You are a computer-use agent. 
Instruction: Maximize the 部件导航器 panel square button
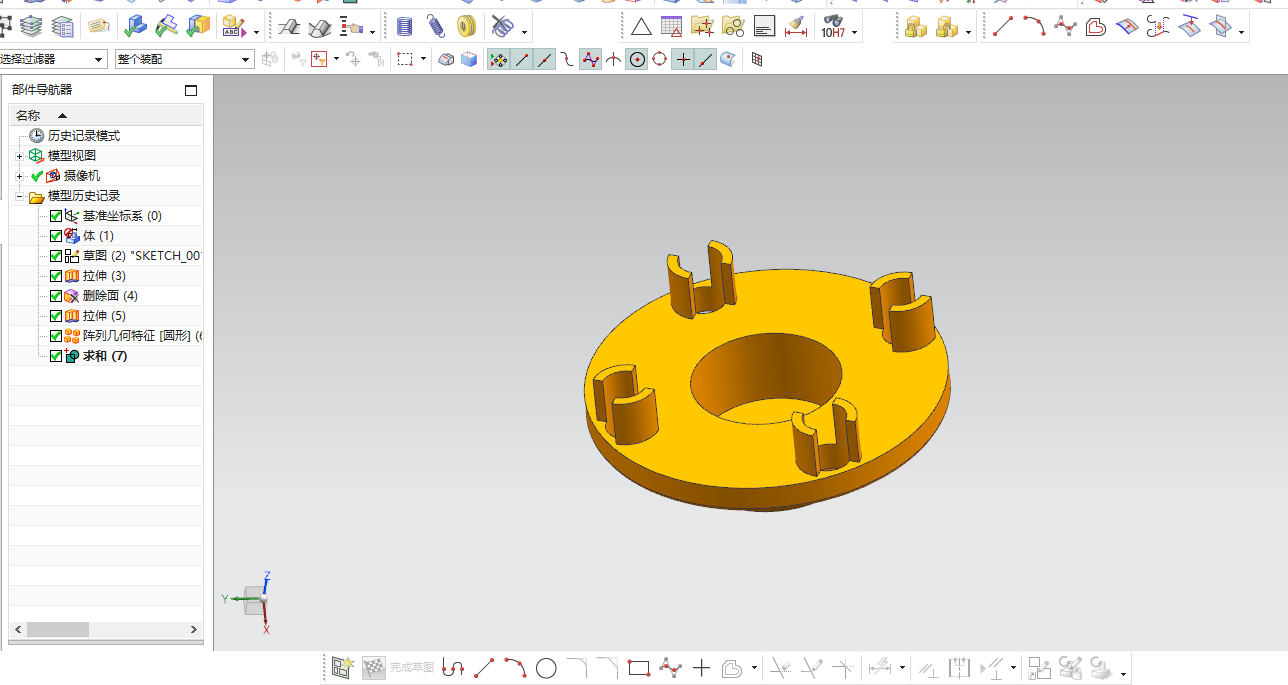point(191,90)
